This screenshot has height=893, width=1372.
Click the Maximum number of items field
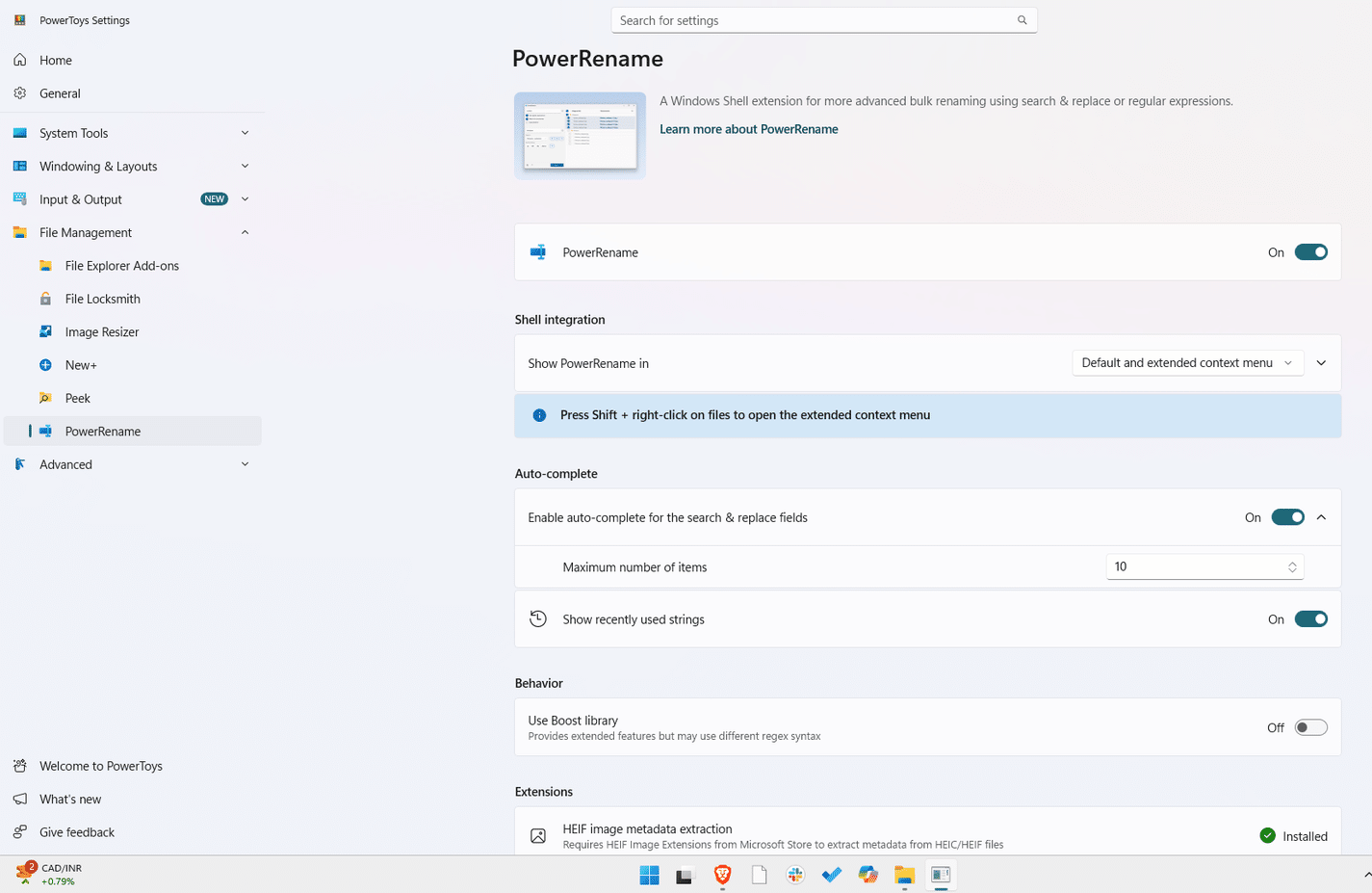pos(1204,566)
